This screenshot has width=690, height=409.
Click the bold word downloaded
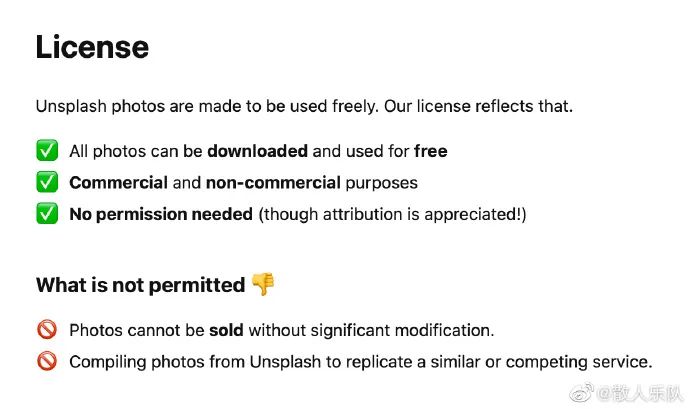pyautogui.click(x=257, y=151)
